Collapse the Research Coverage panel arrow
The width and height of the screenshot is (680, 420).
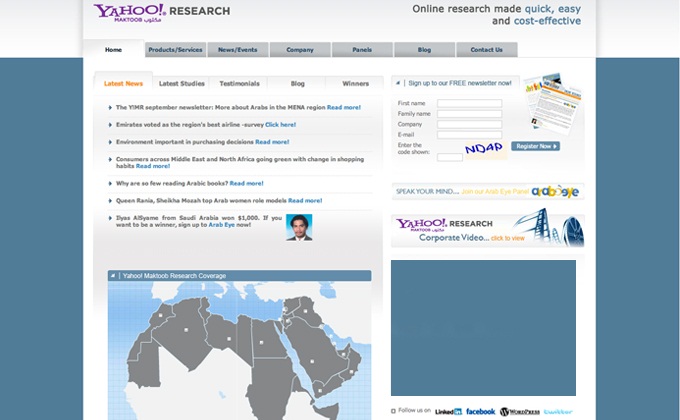(113, 276)
